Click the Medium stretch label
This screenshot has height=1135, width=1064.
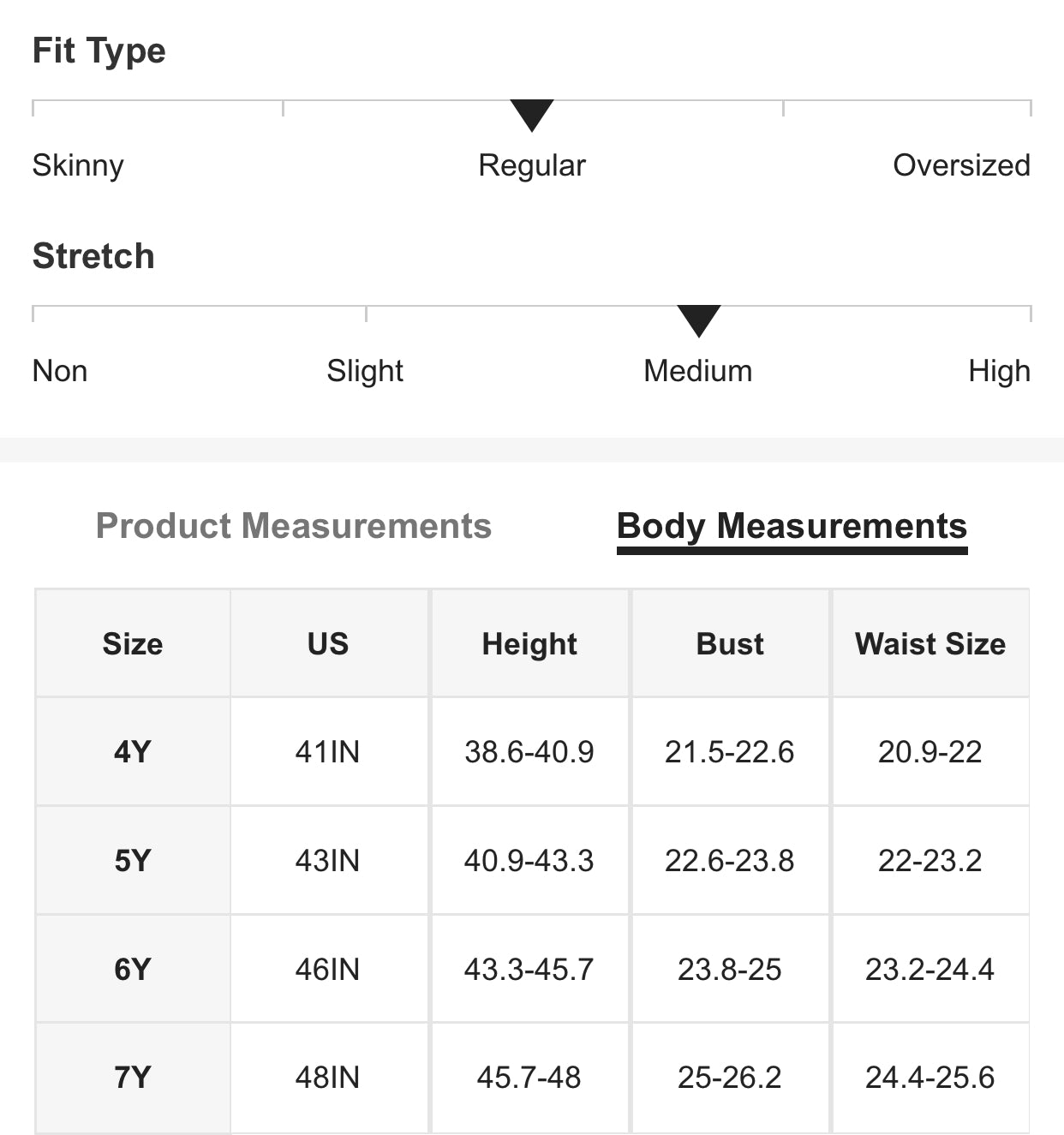coord(698,371)
